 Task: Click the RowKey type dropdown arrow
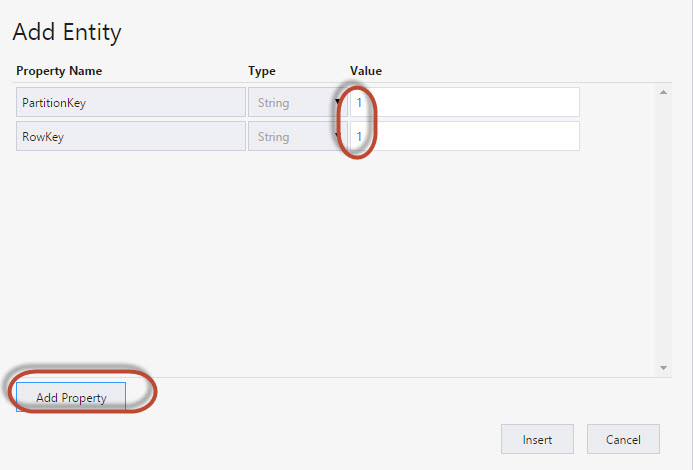point(338,136)
